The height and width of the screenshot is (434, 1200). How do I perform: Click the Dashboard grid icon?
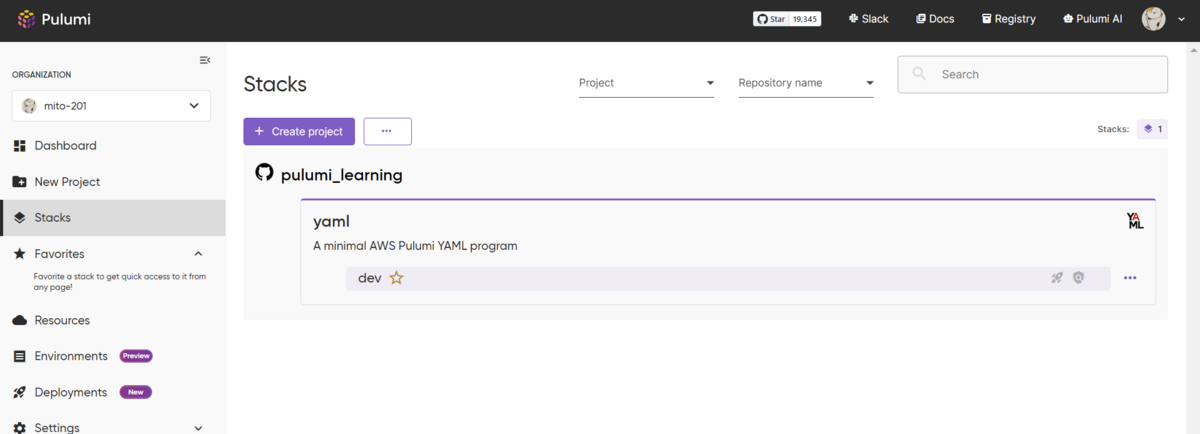click(x=19, y=146)
